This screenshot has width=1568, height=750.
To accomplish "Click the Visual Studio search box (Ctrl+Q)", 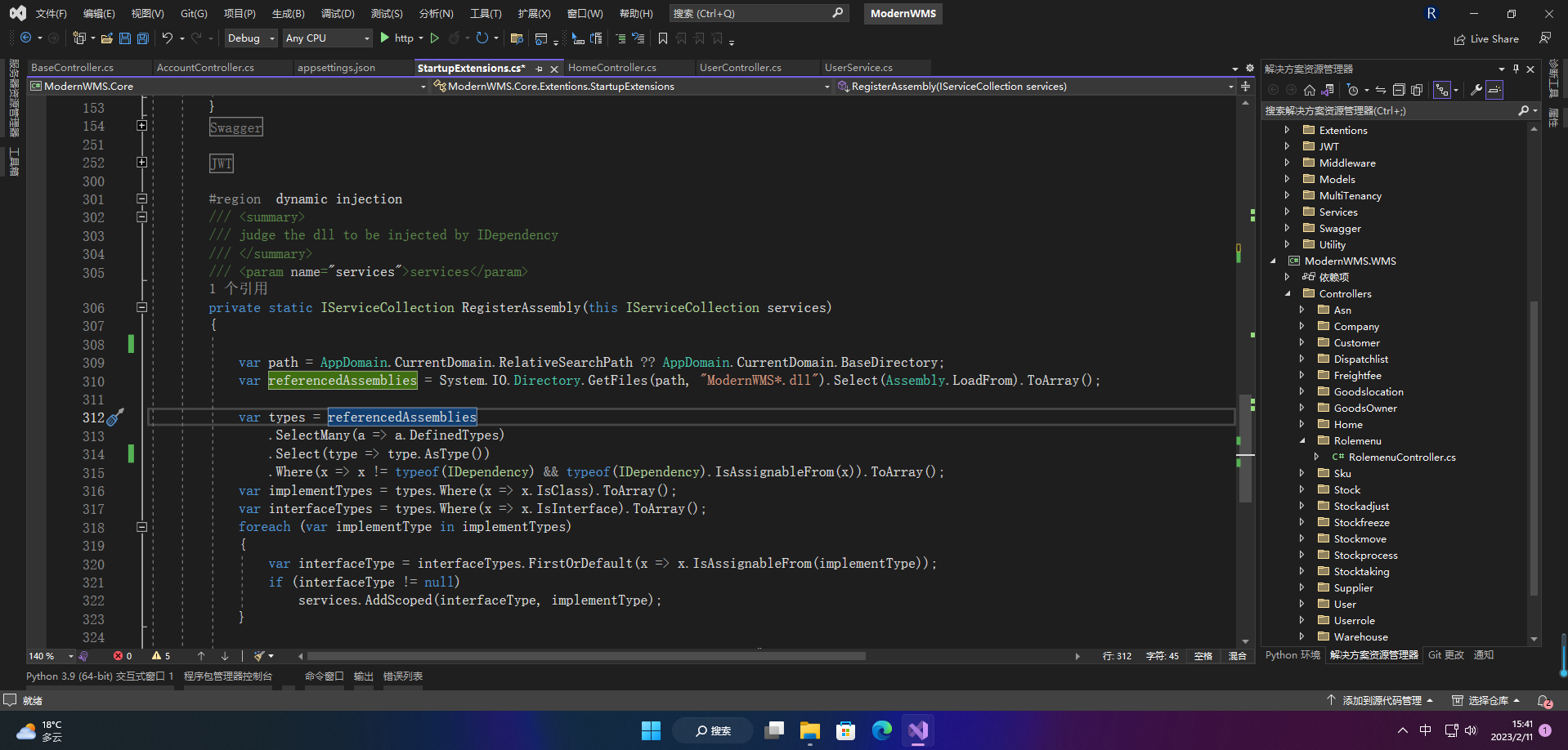I will coord(759,14).
